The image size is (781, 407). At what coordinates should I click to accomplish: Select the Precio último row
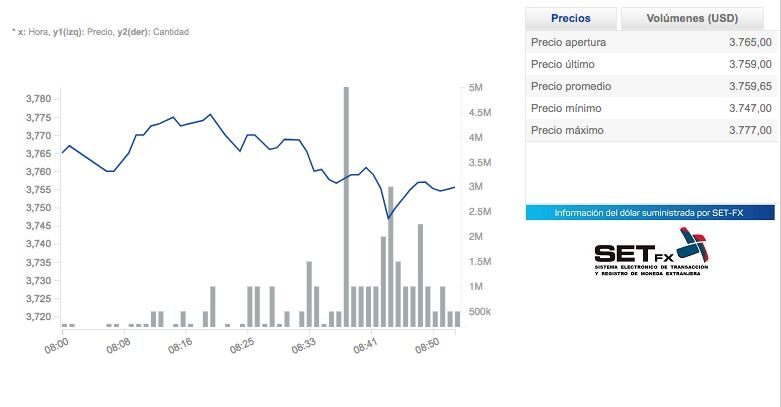pos(650,65)
